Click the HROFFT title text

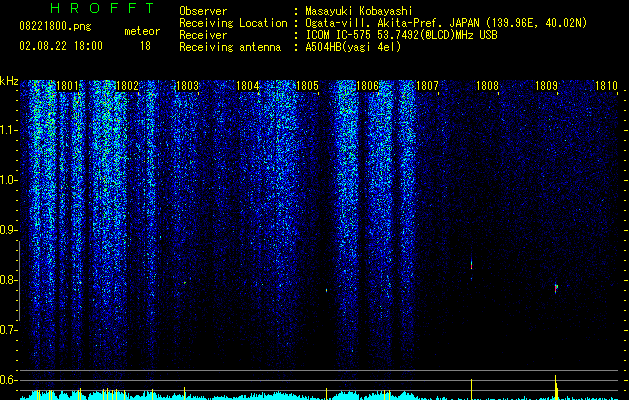(x=102, y=8)
